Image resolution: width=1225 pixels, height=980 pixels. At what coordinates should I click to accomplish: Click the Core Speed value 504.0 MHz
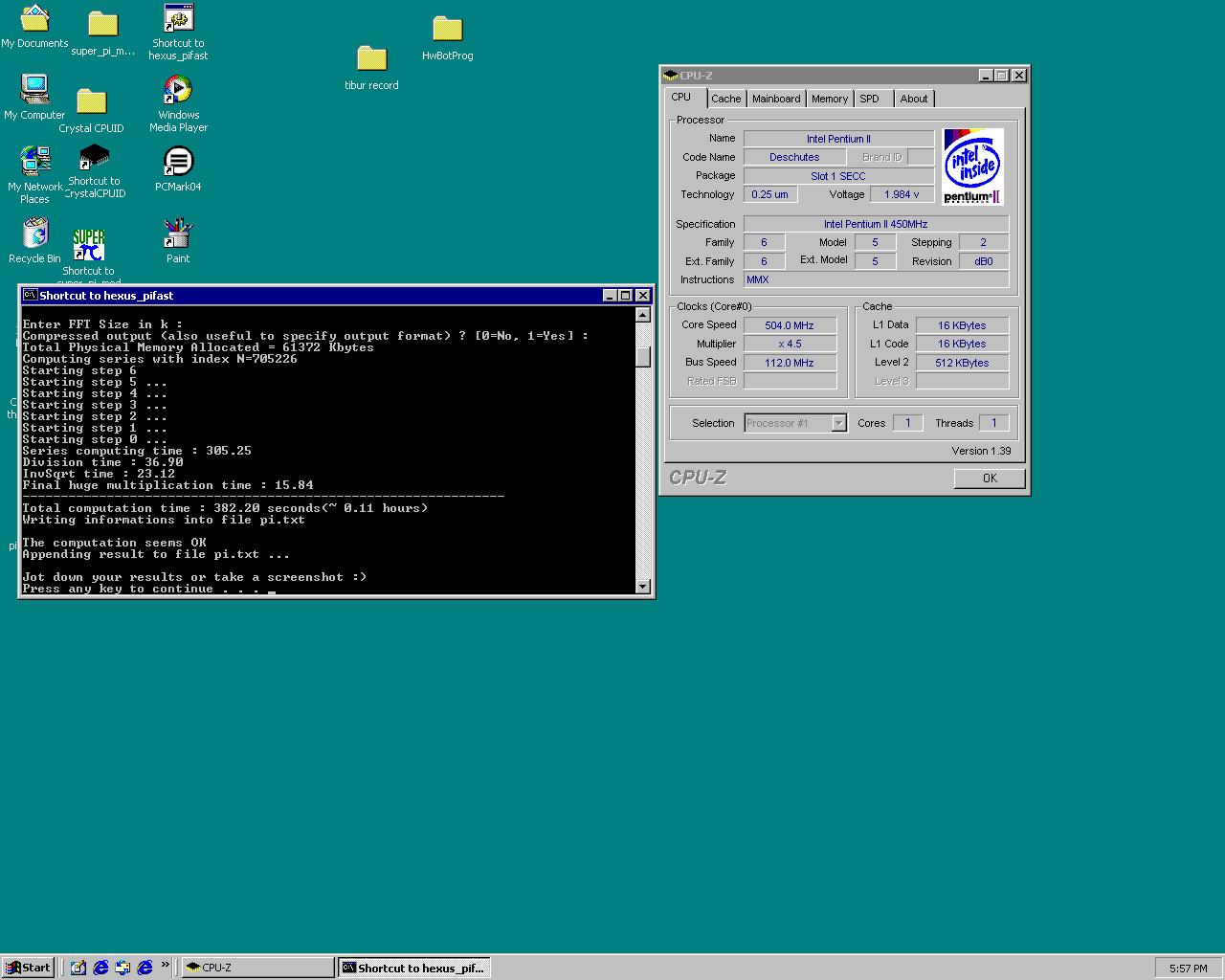[790, 325]
